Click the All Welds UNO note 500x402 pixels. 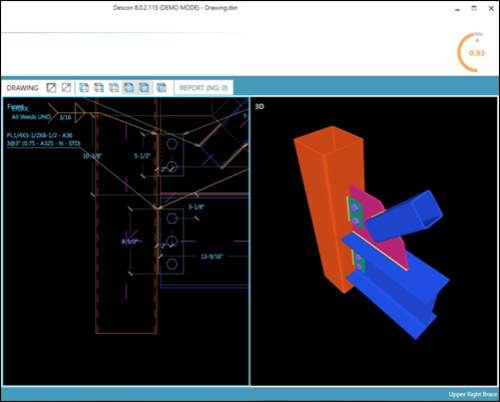coord(31,117)
